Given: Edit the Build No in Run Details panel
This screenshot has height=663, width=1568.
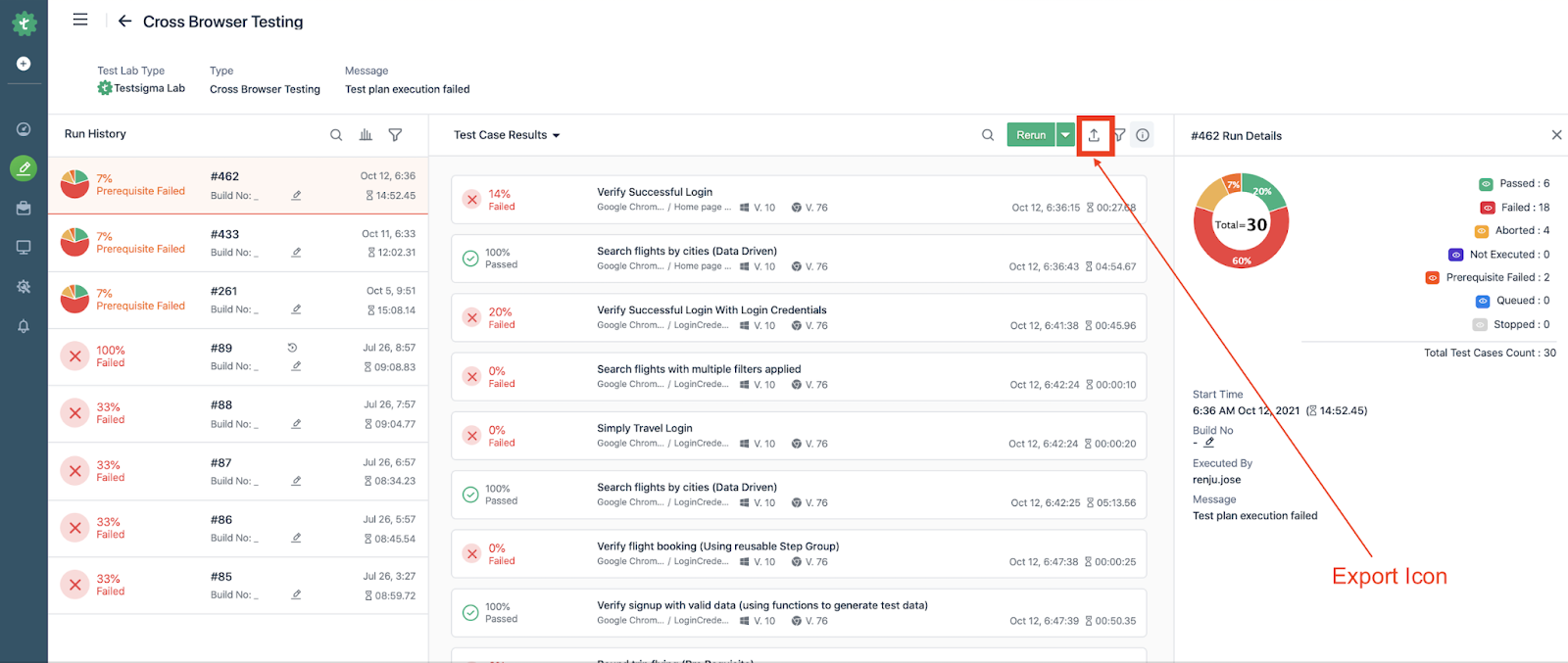Looking at the screenshot, I should click(1209, 443).
